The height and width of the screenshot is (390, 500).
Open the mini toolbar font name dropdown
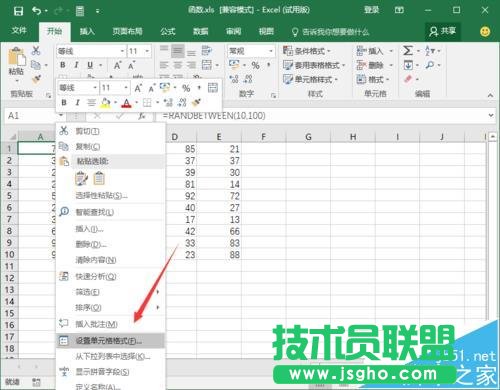point(95,88)
